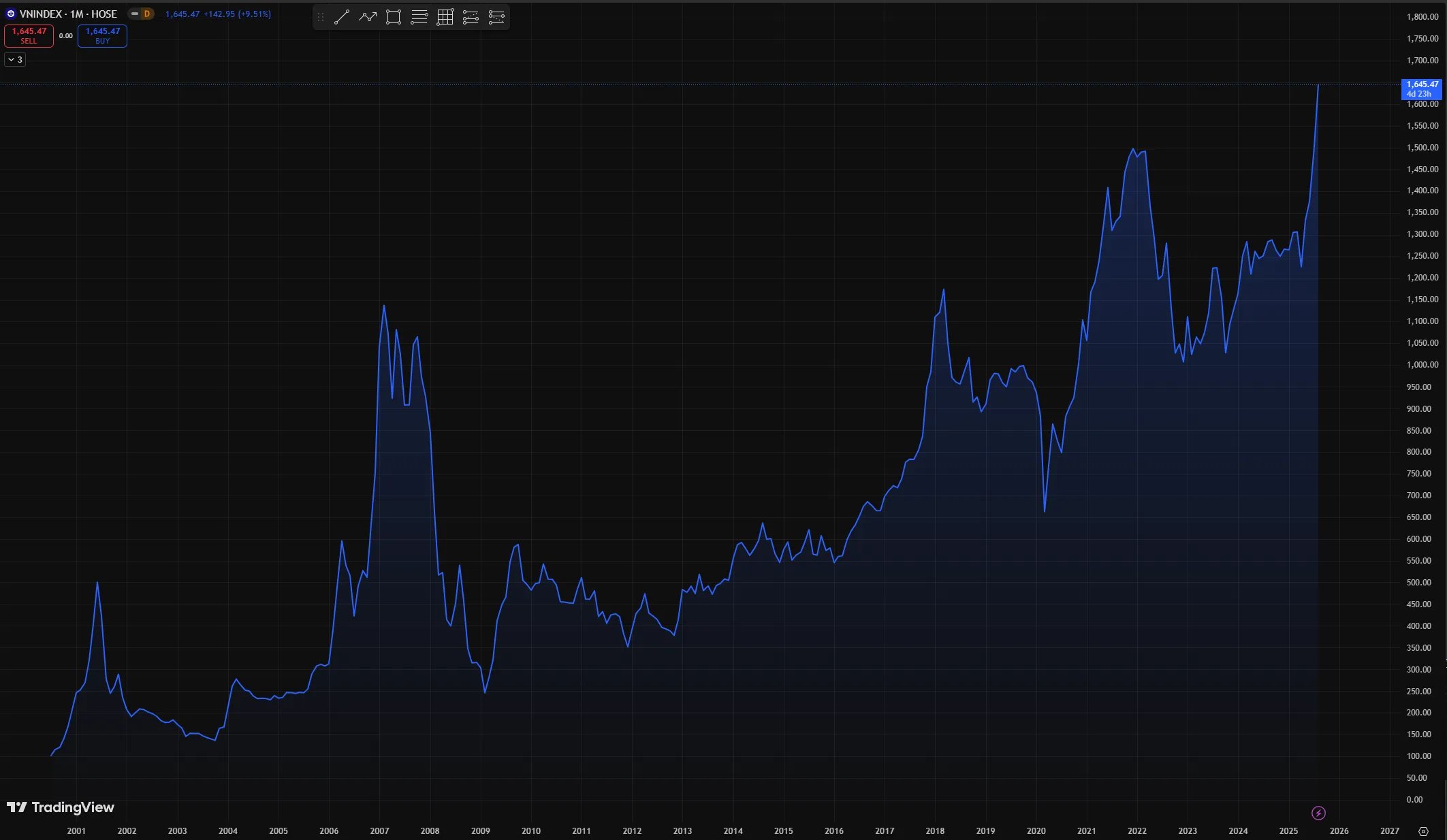Click the TradingView logo
The height and width of the screenshot is (840, 1447).
click(x=61, y=807)
